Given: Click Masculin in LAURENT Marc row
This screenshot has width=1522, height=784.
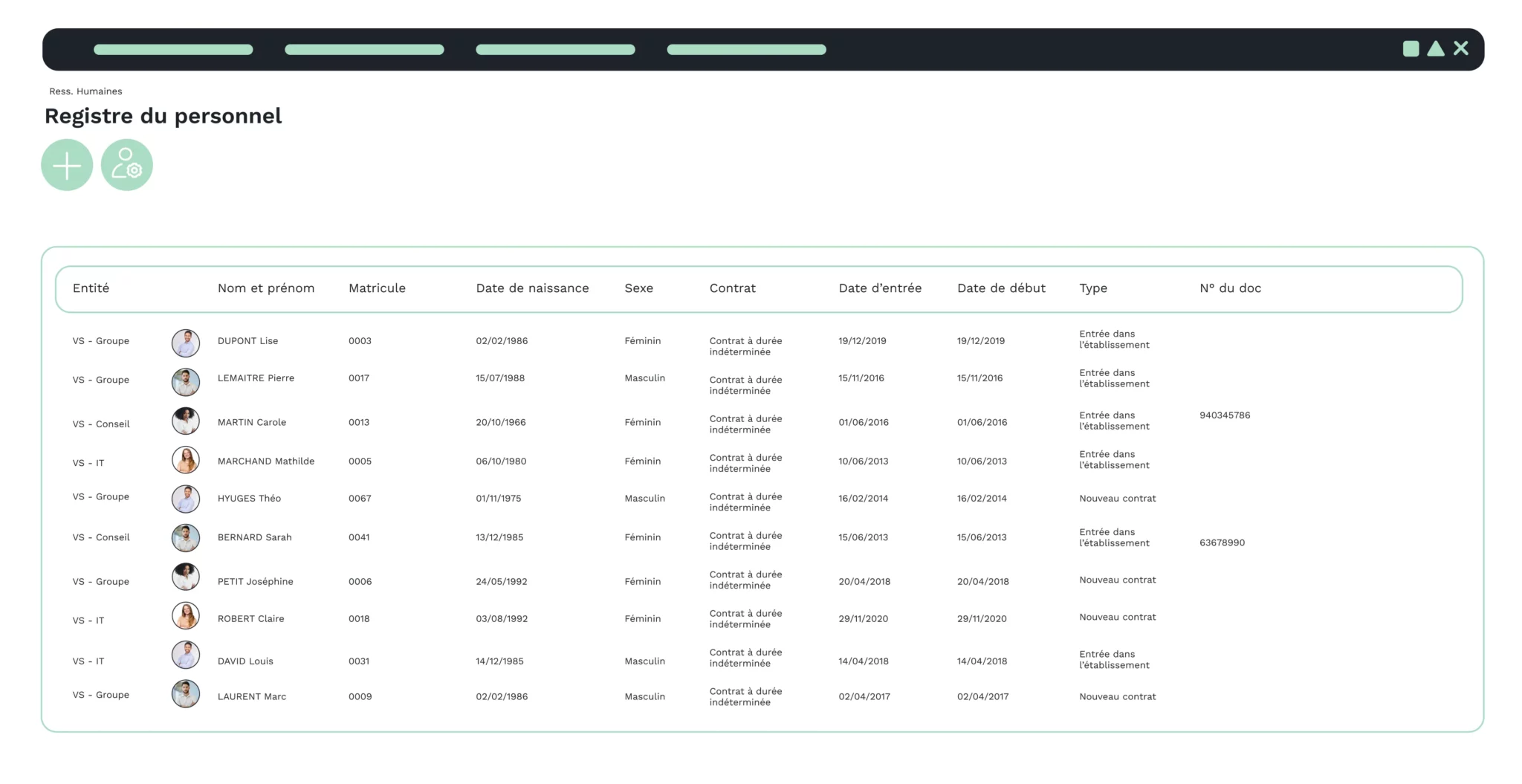Looking at the screenshot, I should [x=644, y=697].
